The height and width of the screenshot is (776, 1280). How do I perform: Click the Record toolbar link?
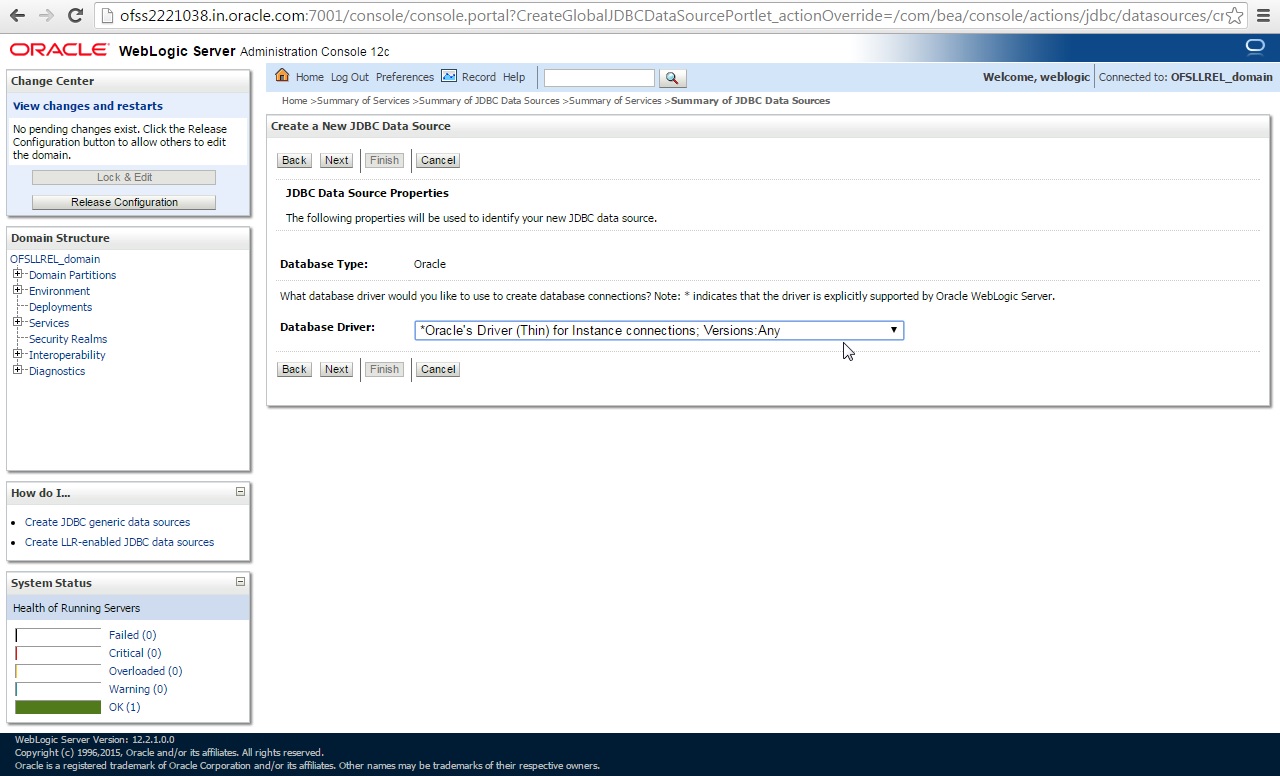479,77
